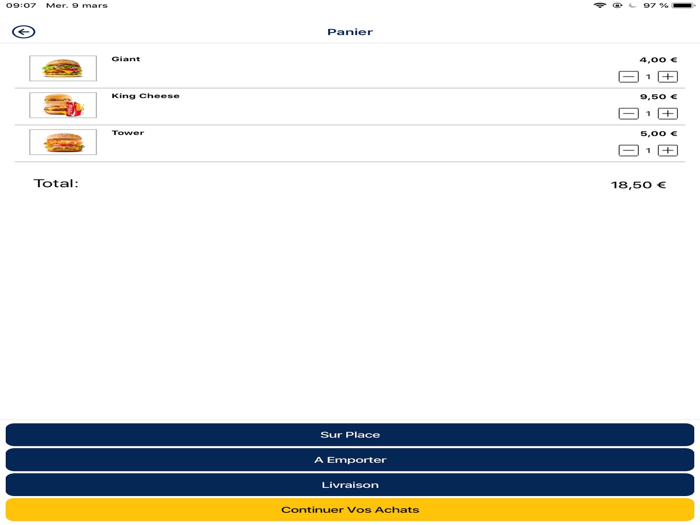
Task: Tap the battery indicator icon
Action: pyautogui.click(x=684, y=5)
